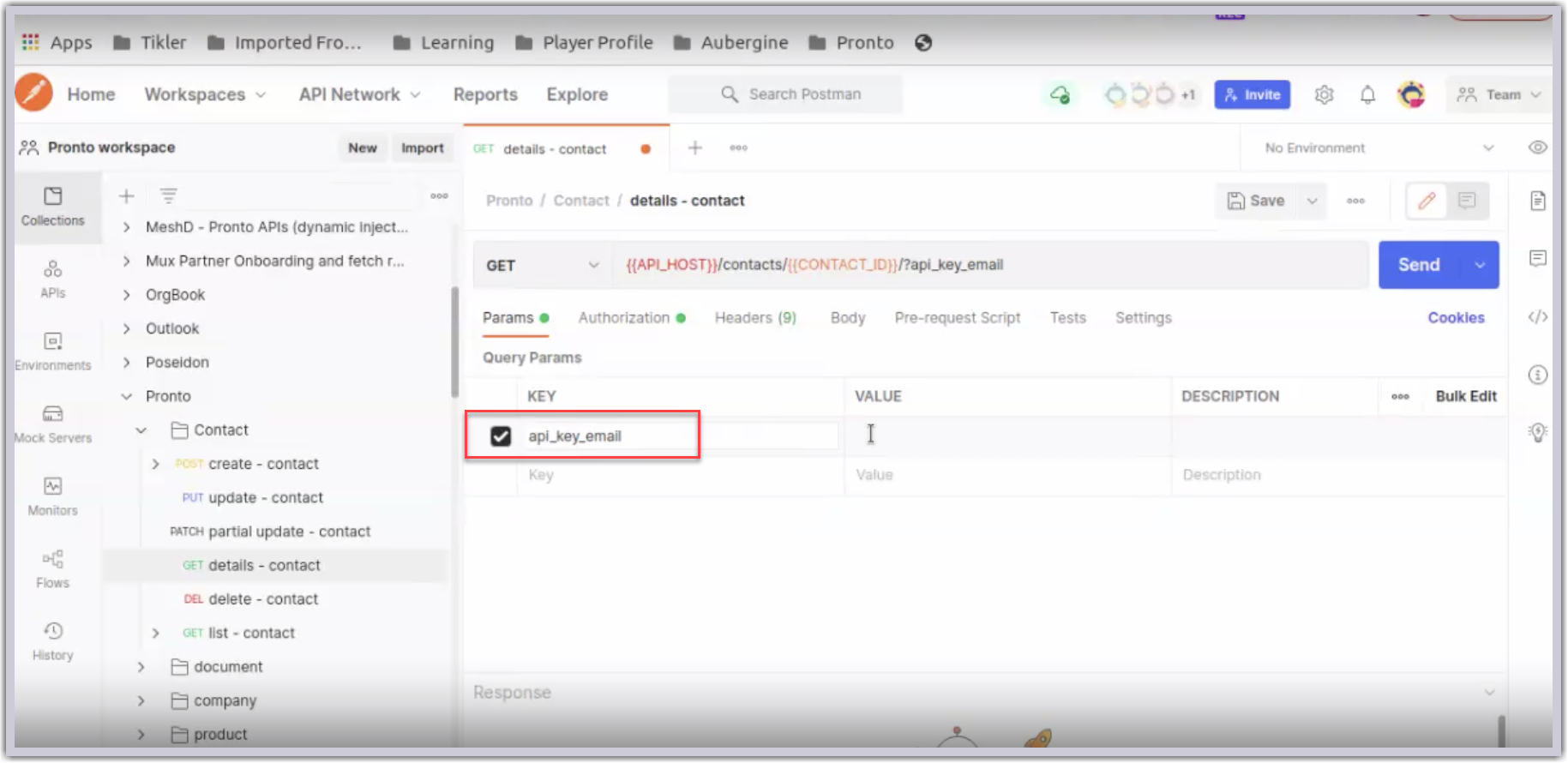The width and height of the screenshot is (1568, 763).
Task: Open the Mock Servers sidebar panel
Action: pos(53,424)
